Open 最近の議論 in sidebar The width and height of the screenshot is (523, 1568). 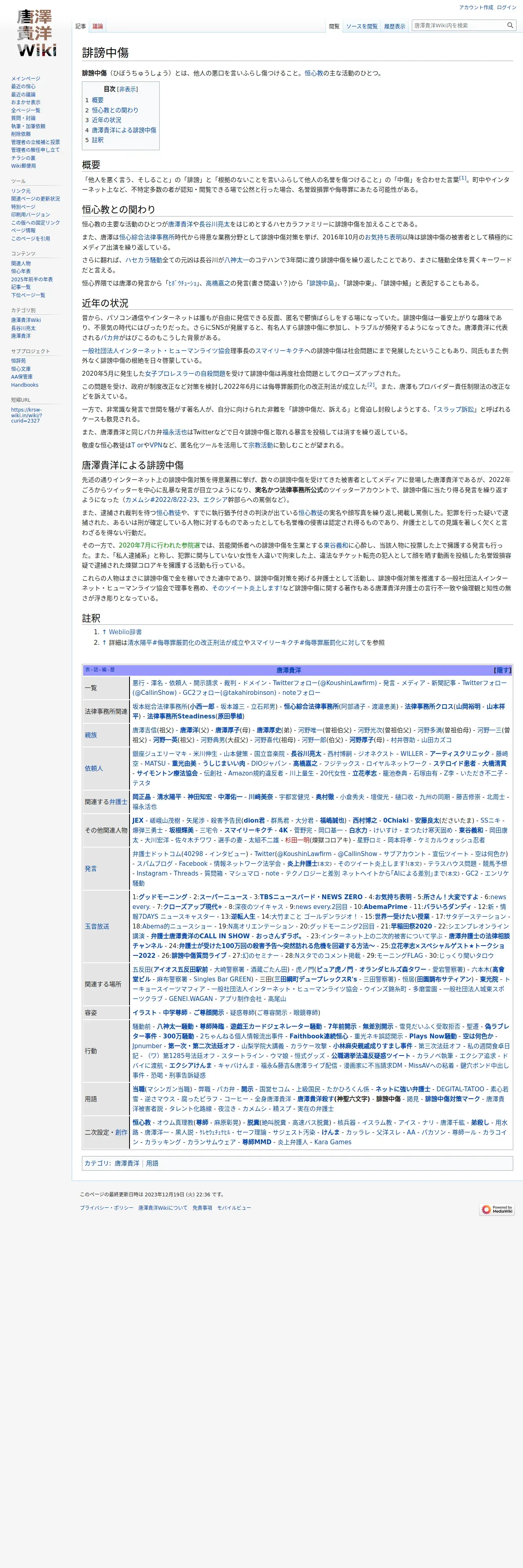click(x=23, y=94)
